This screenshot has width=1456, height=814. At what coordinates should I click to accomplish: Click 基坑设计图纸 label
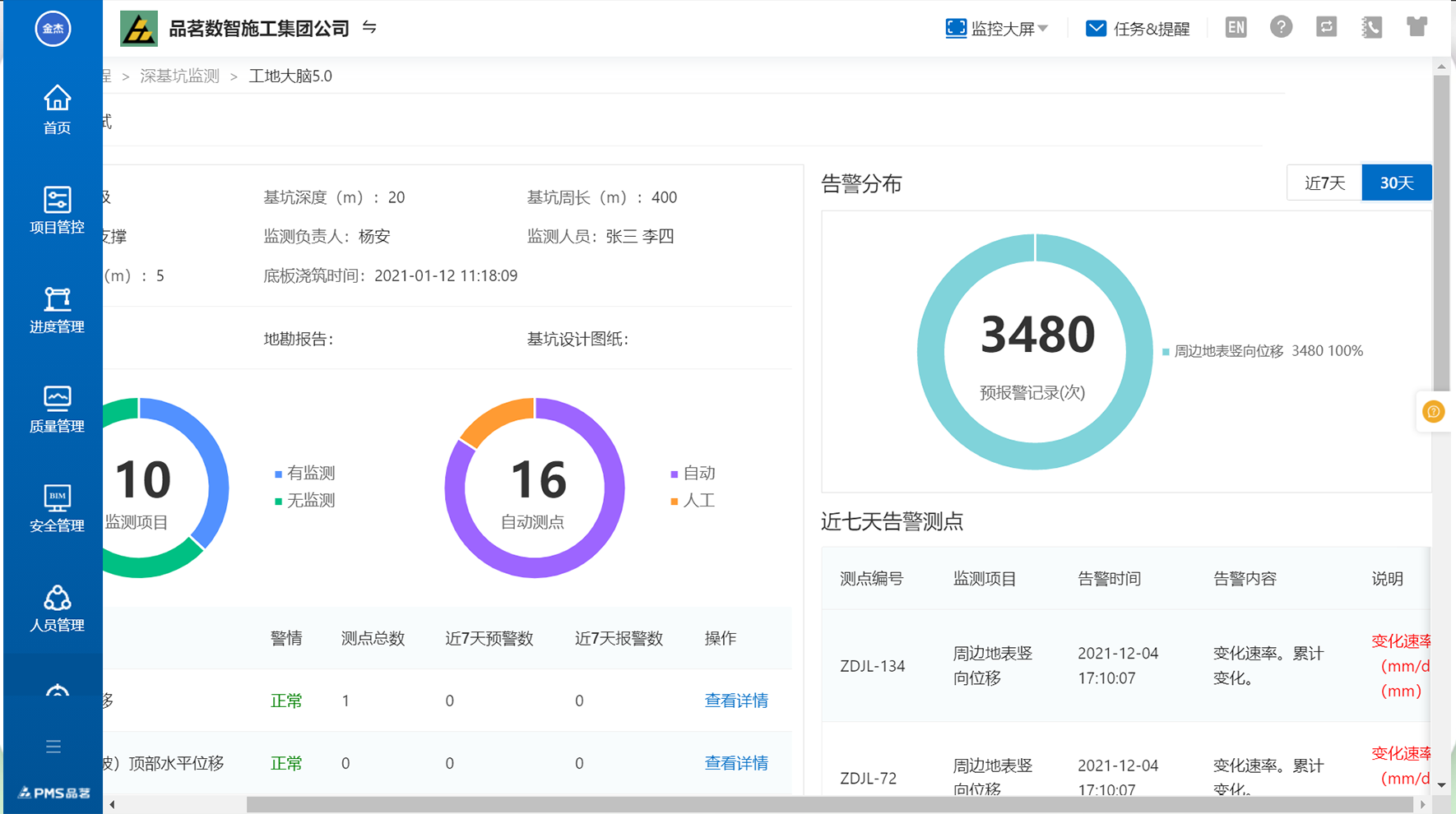[x=577, y=339]
